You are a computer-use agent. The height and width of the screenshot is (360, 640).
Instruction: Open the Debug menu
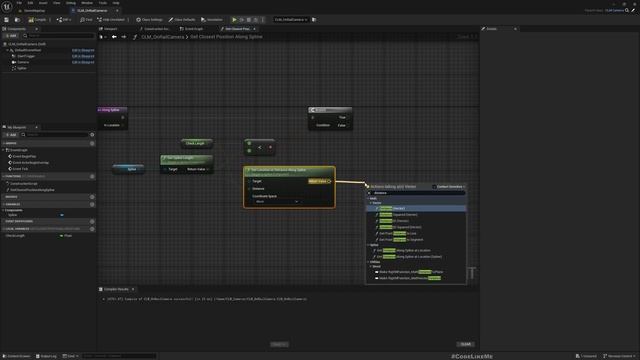(x=71, y=3)
